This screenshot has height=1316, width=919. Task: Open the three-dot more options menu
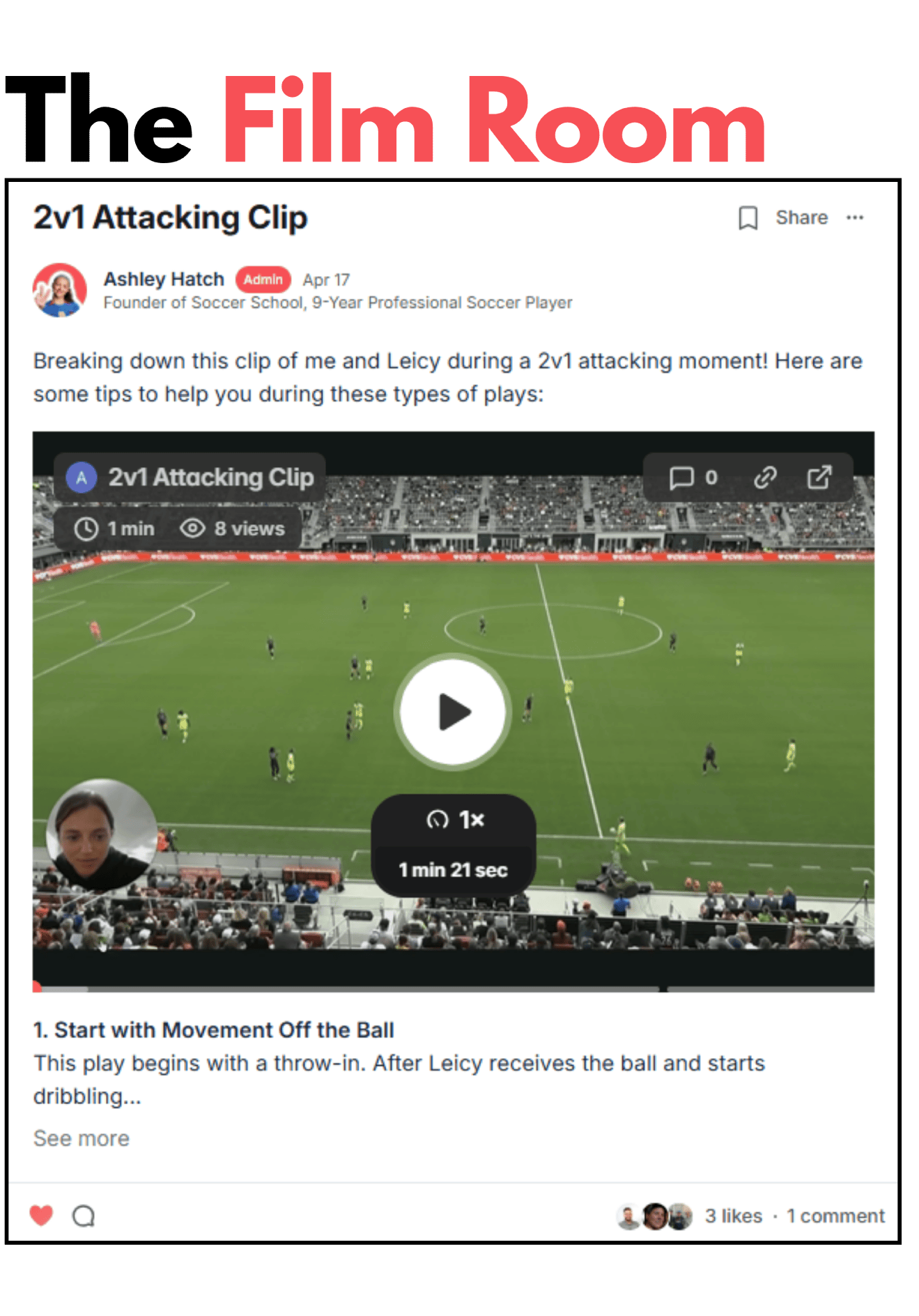pyautogui.click(x=855, y=217)
